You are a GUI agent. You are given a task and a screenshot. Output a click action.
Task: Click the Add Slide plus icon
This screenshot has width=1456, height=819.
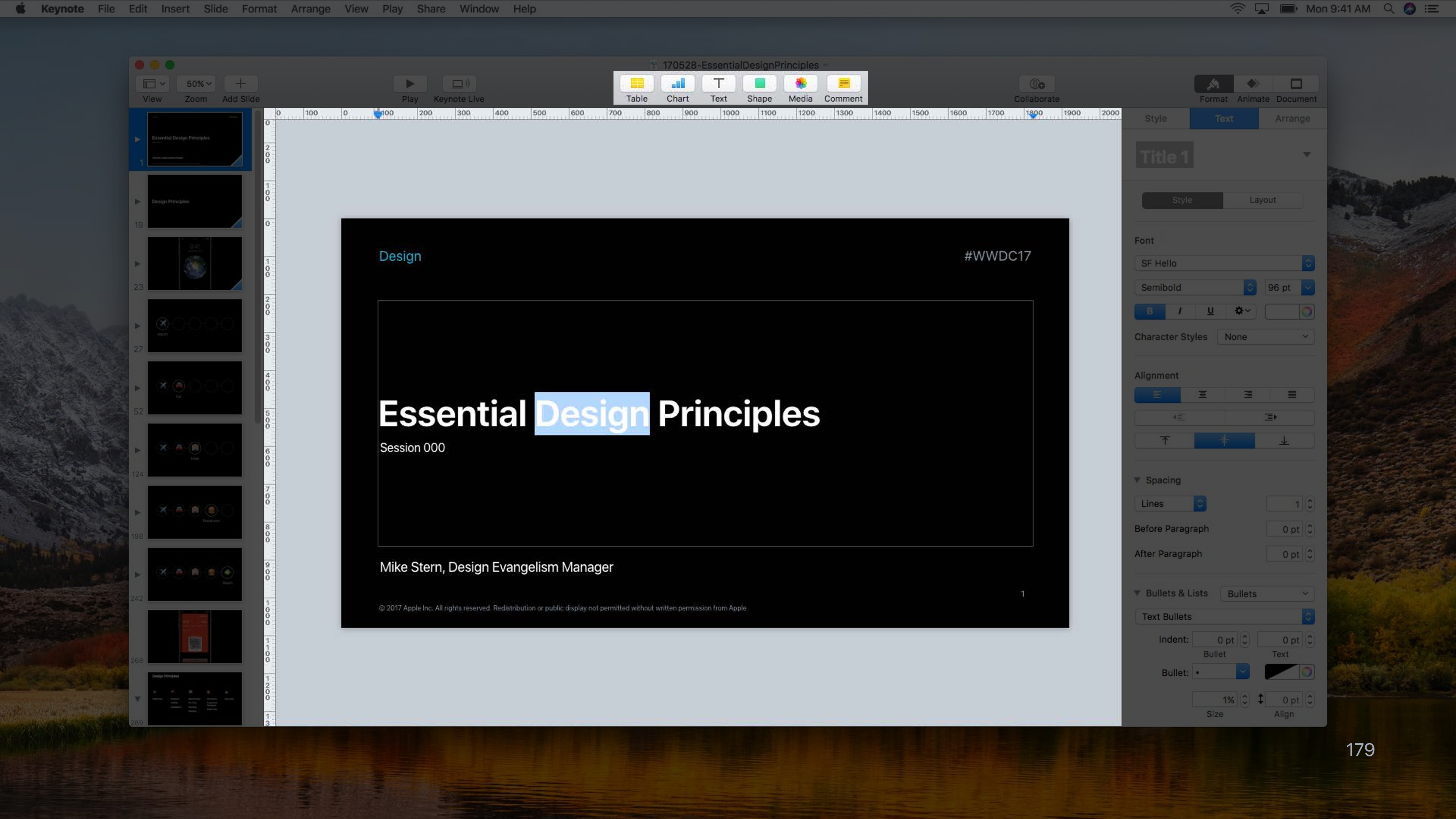tap(240, 84)
